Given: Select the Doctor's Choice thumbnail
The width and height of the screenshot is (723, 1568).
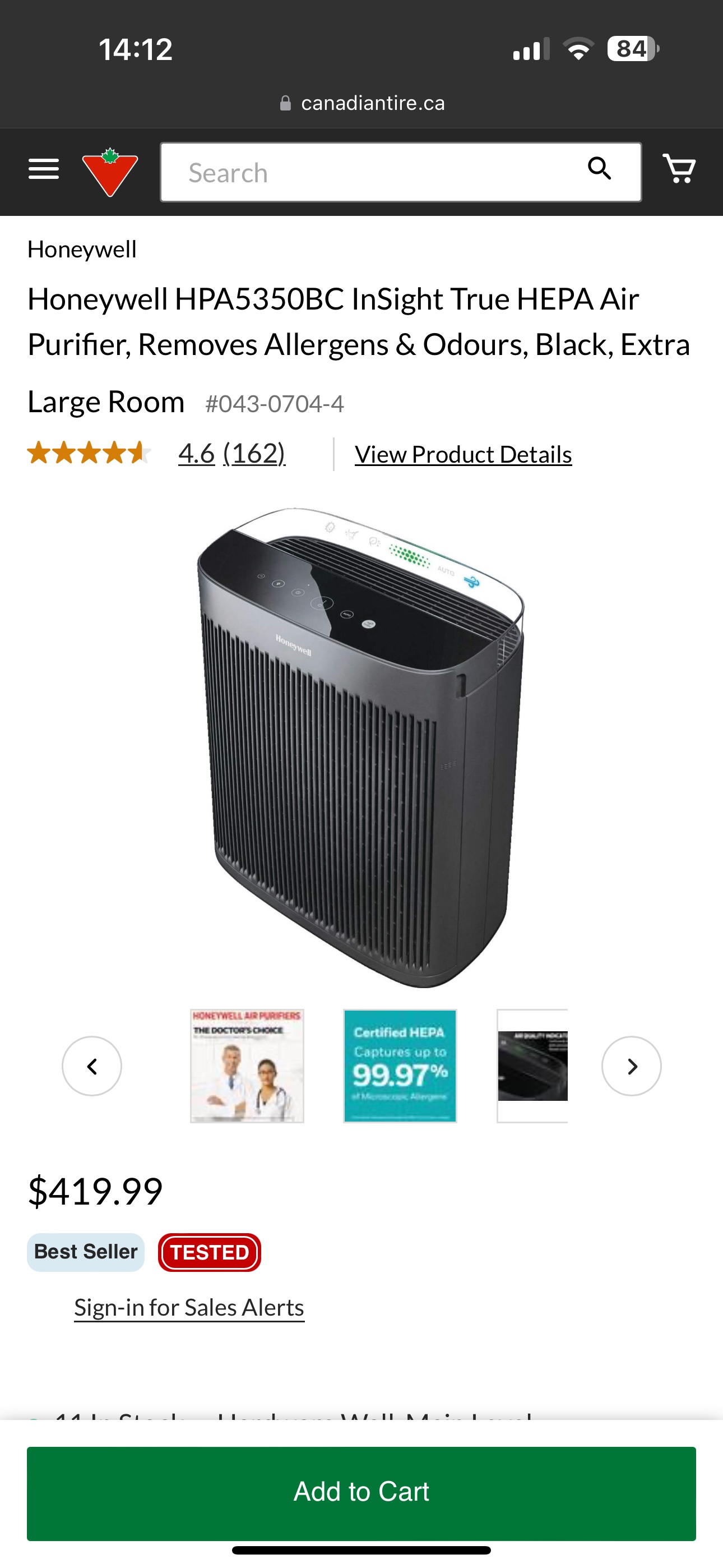Looking at the screenshot, I should 247,1066.
